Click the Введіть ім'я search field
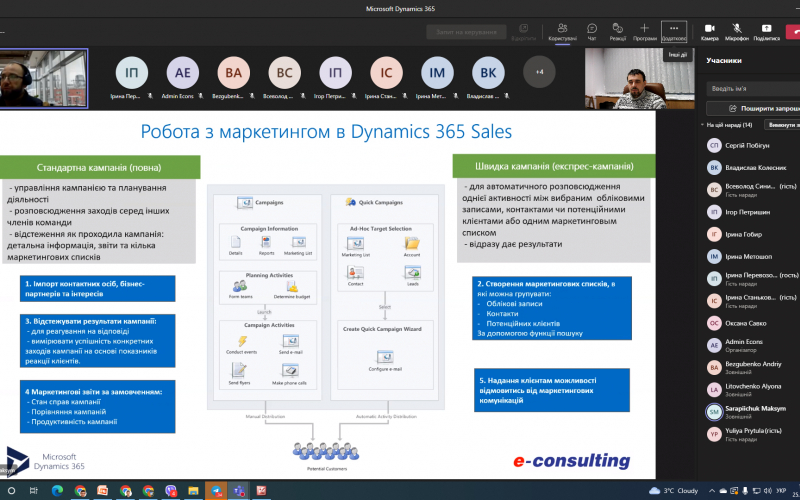800x500 pixels. (x=753, y=88)
